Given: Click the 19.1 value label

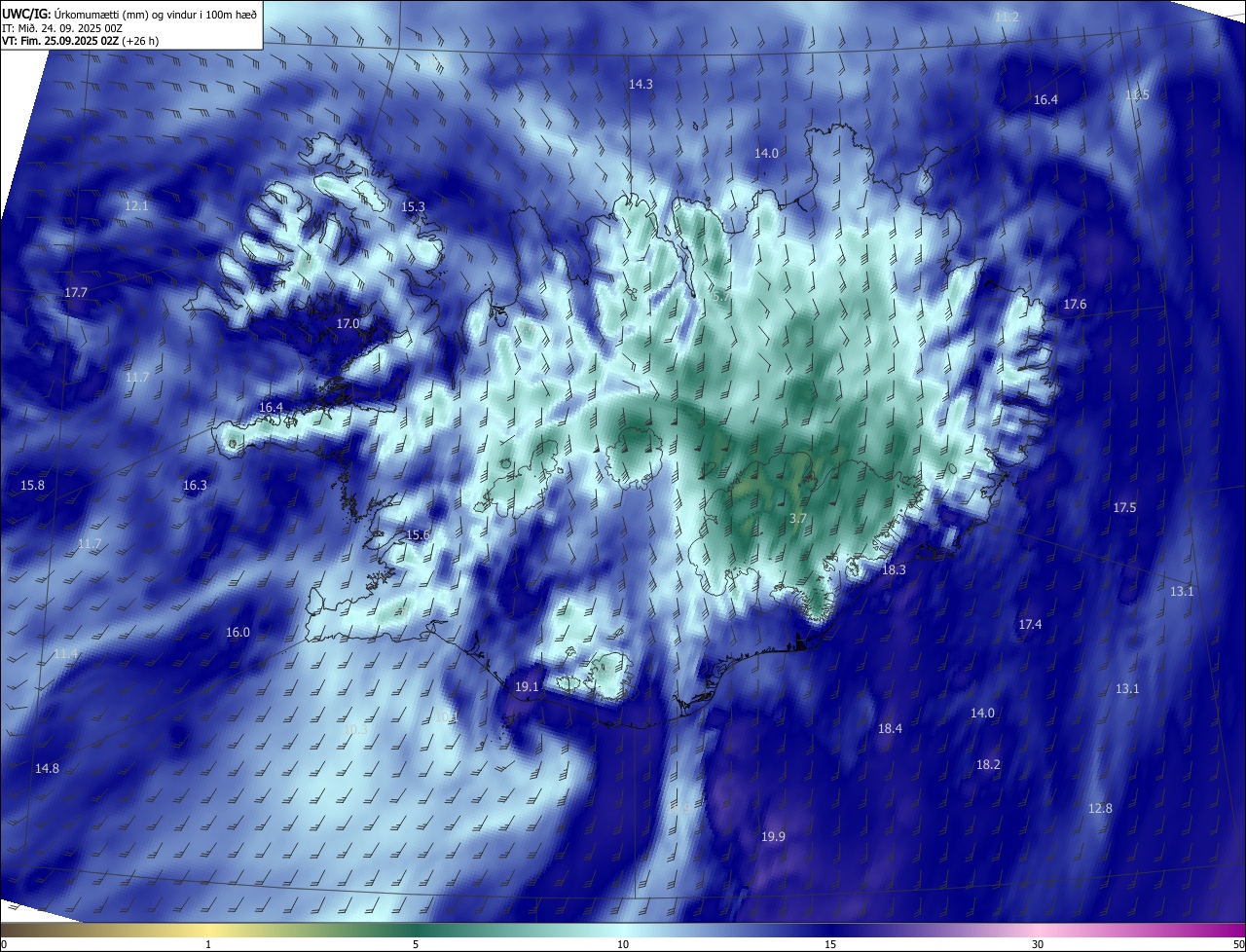Looking at the screenshot, I should pos(527,687).
